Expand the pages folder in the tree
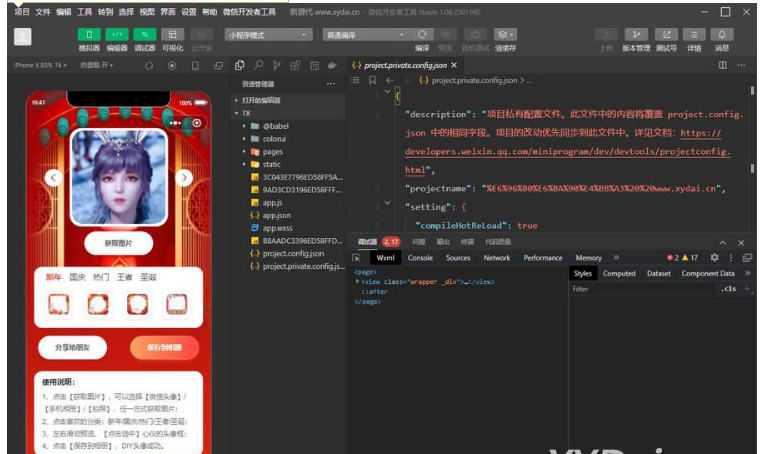Viewport: 761px width, 454px height. point(272,151)
